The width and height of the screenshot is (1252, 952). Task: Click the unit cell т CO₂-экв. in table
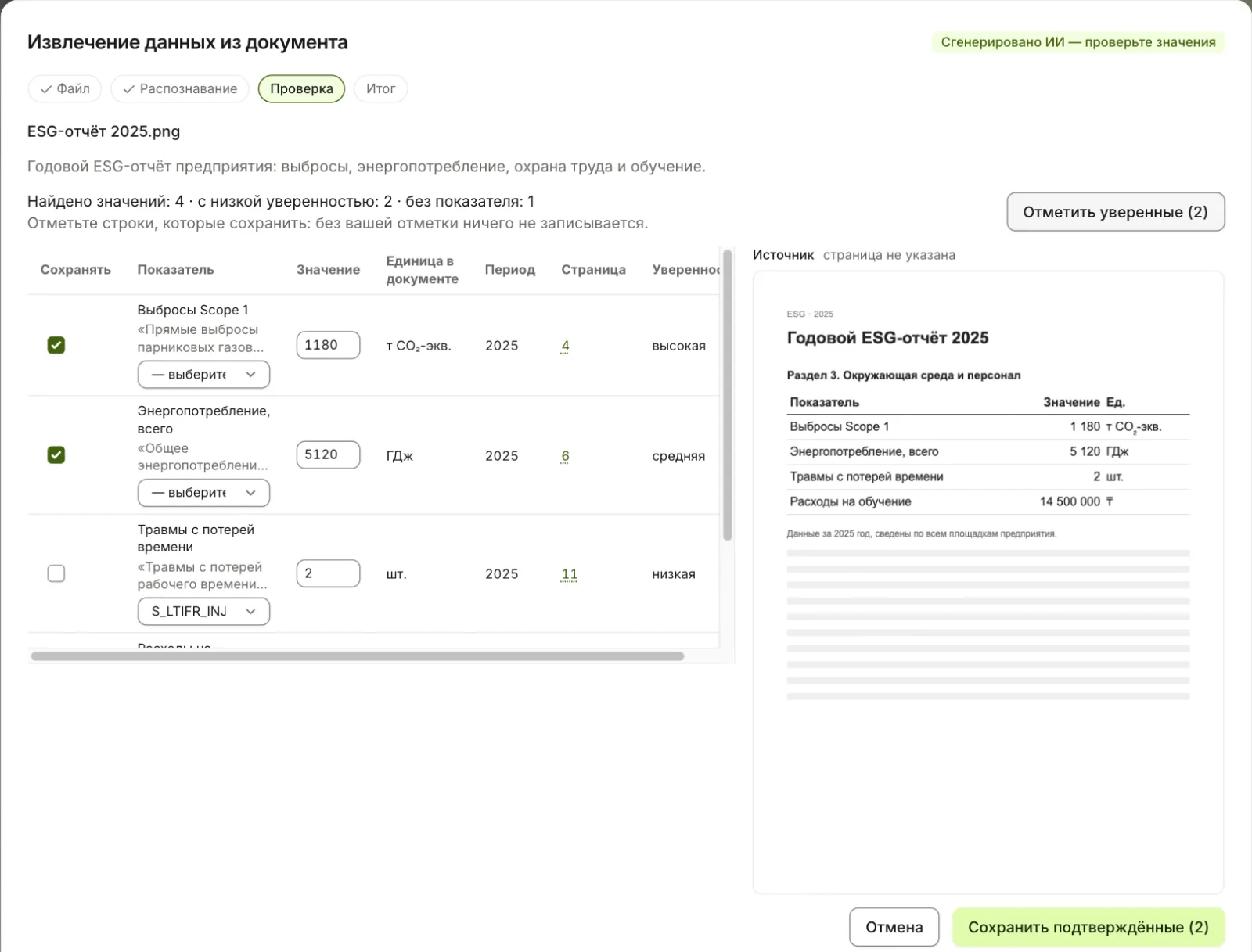point(419,346)
